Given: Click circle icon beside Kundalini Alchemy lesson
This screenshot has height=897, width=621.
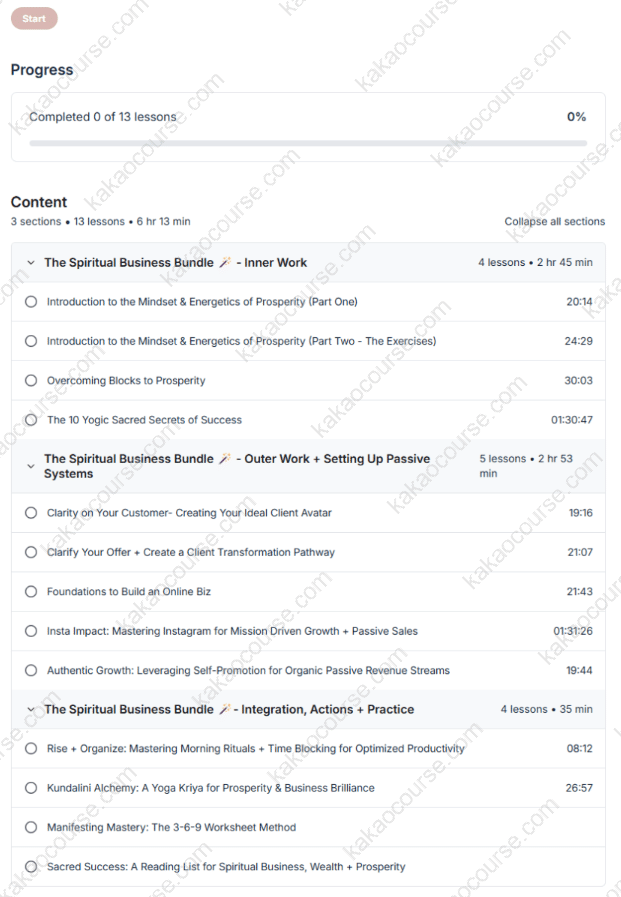Looking at the screenshot, I should (31, 788).
